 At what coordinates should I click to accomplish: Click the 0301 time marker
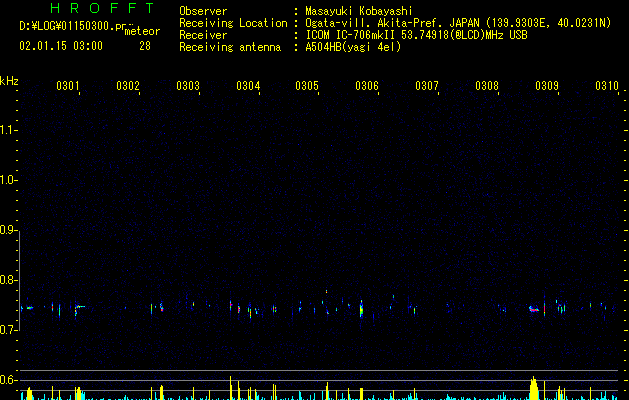coord(68,86)
